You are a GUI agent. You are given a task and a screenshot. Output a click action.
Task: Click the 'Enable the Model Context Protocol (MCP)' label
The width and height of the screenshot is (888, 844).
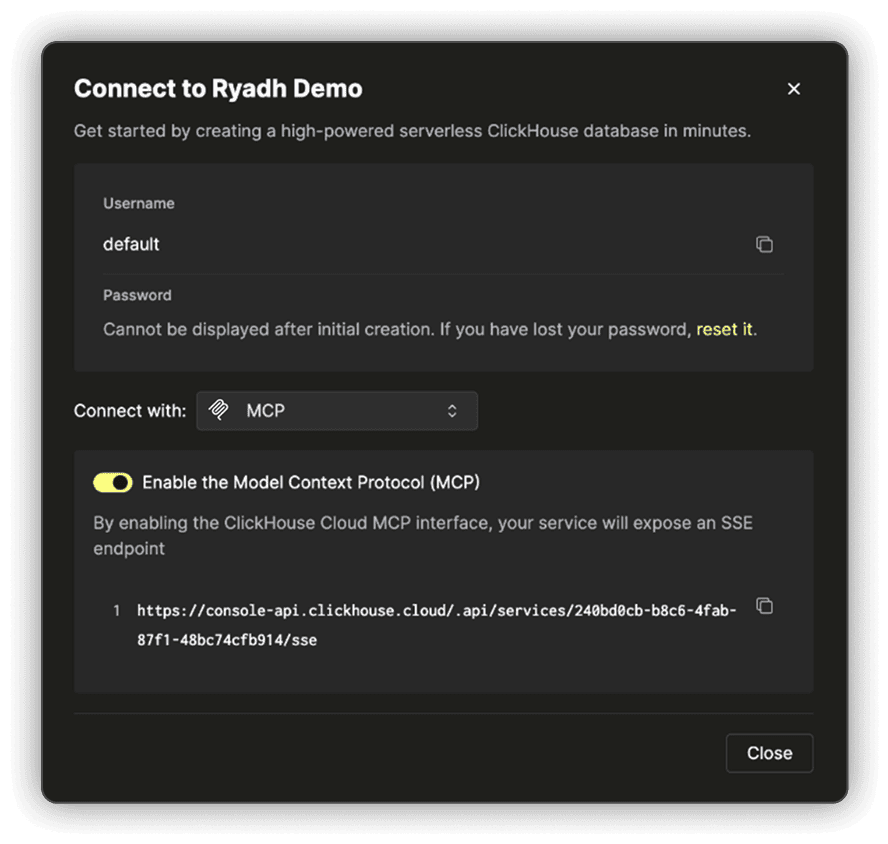[311, 483]
